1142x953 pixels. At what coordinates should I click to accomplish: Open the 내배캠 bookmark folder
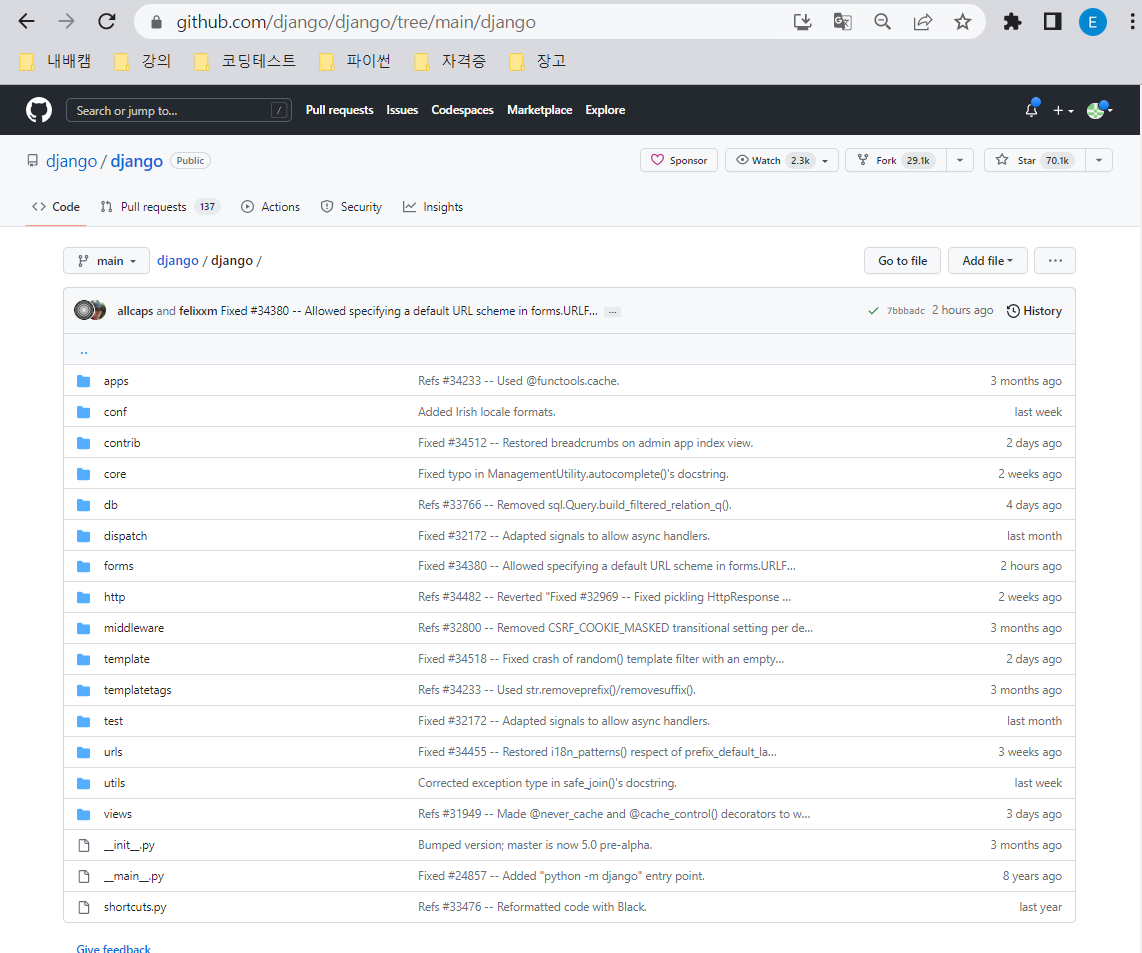click(55, 61)
